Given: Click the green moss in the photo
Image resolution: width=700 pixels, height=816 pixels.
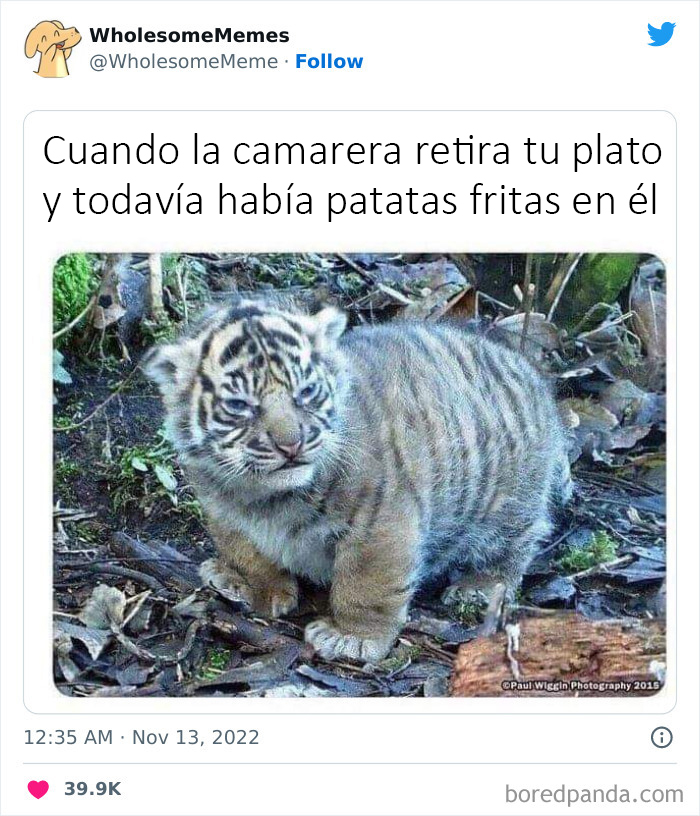Looking at the screenshot, I should (x=73, y=289).
